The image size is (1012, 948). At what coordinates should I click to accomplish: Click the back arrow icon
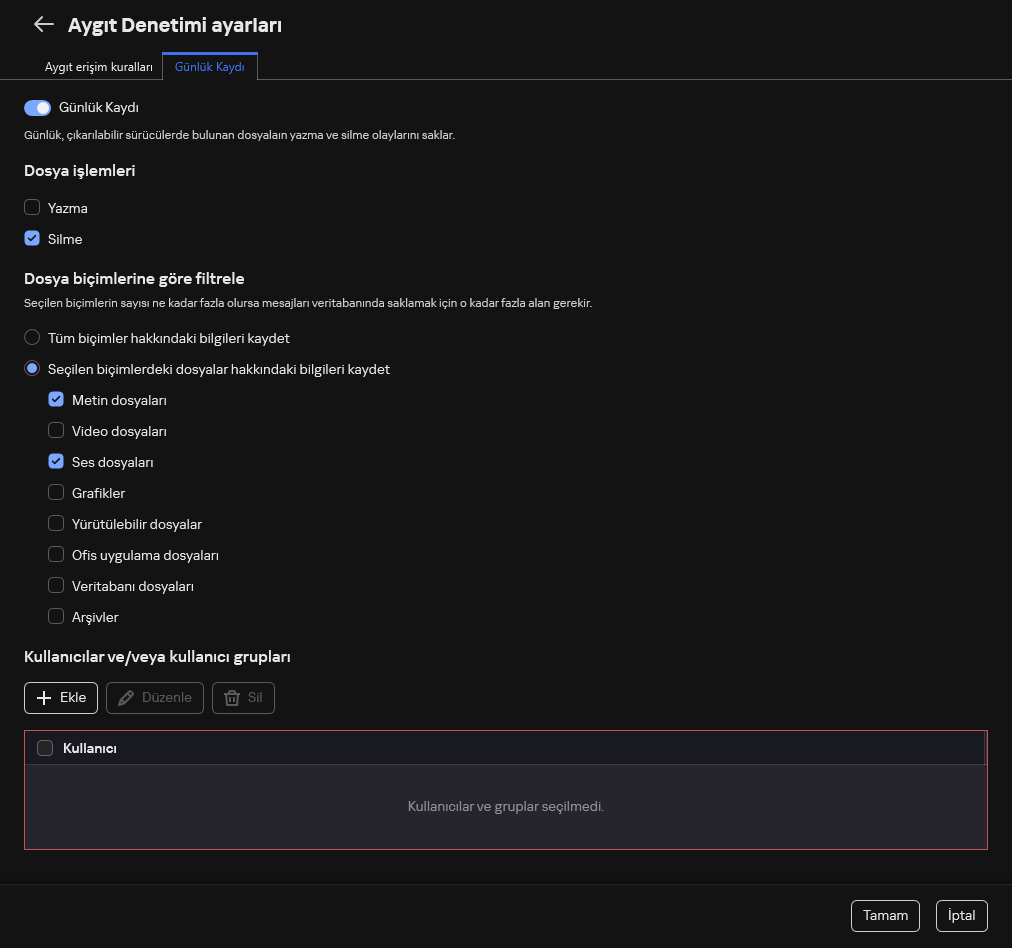(43, 25)
